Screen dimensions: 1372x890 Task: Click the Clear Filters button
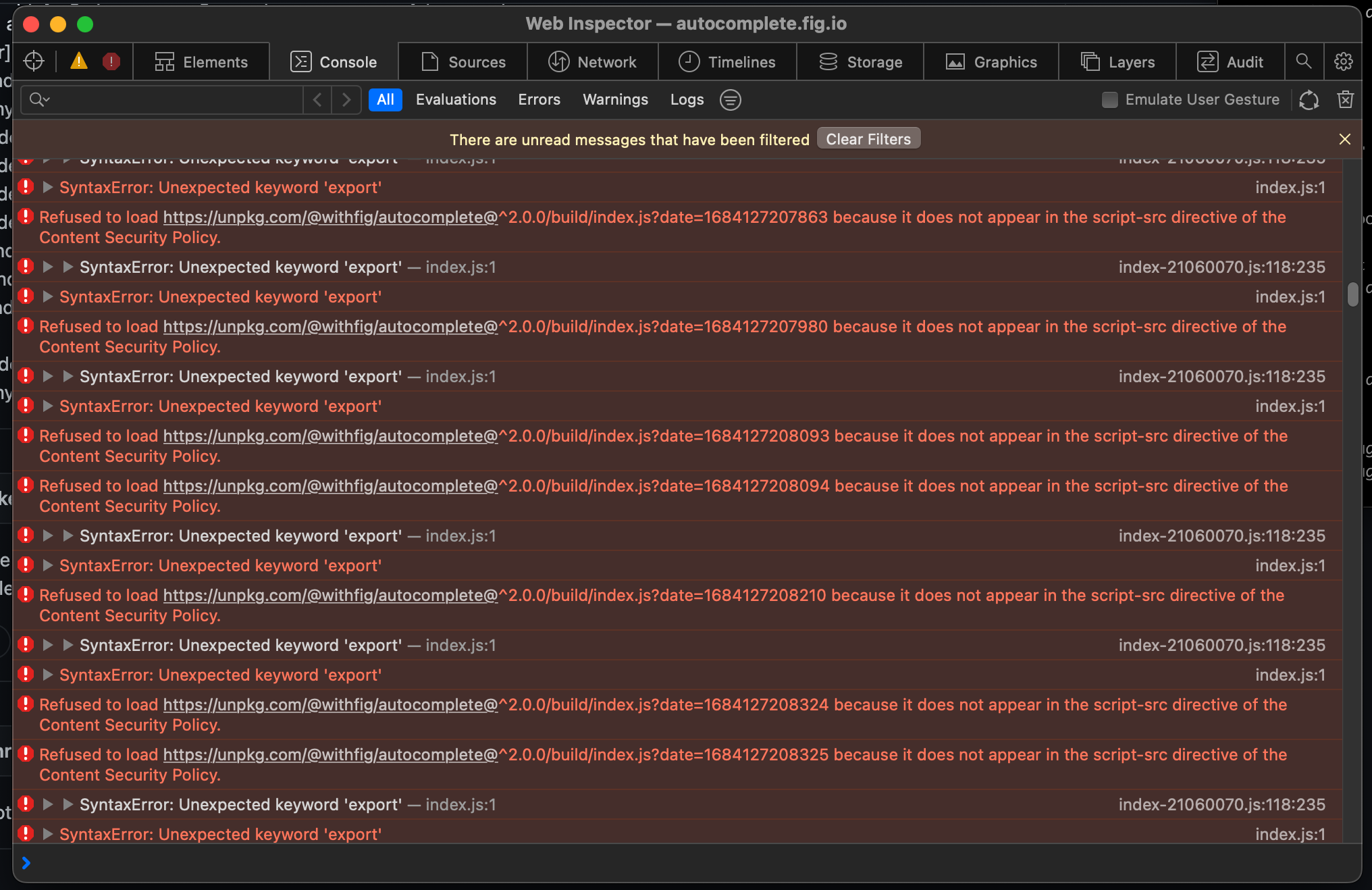868,138
